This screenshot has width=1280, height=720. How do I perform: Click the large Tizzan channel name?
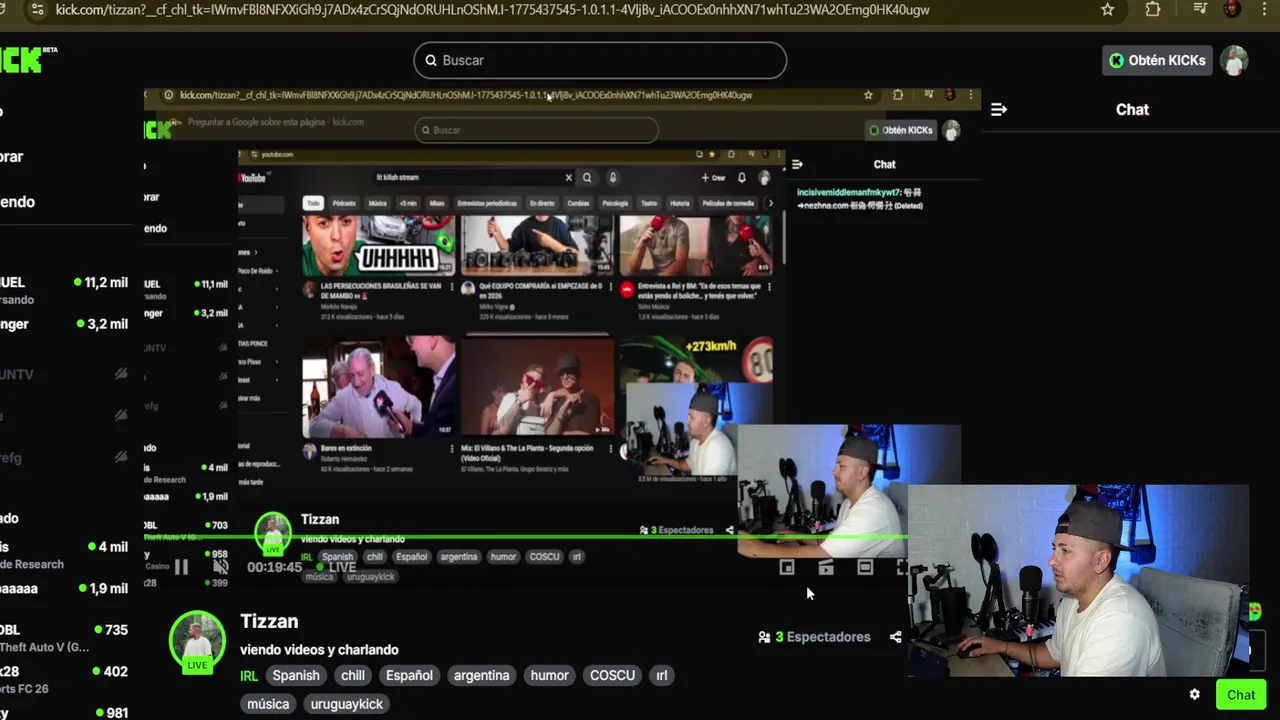coord(269,621)
